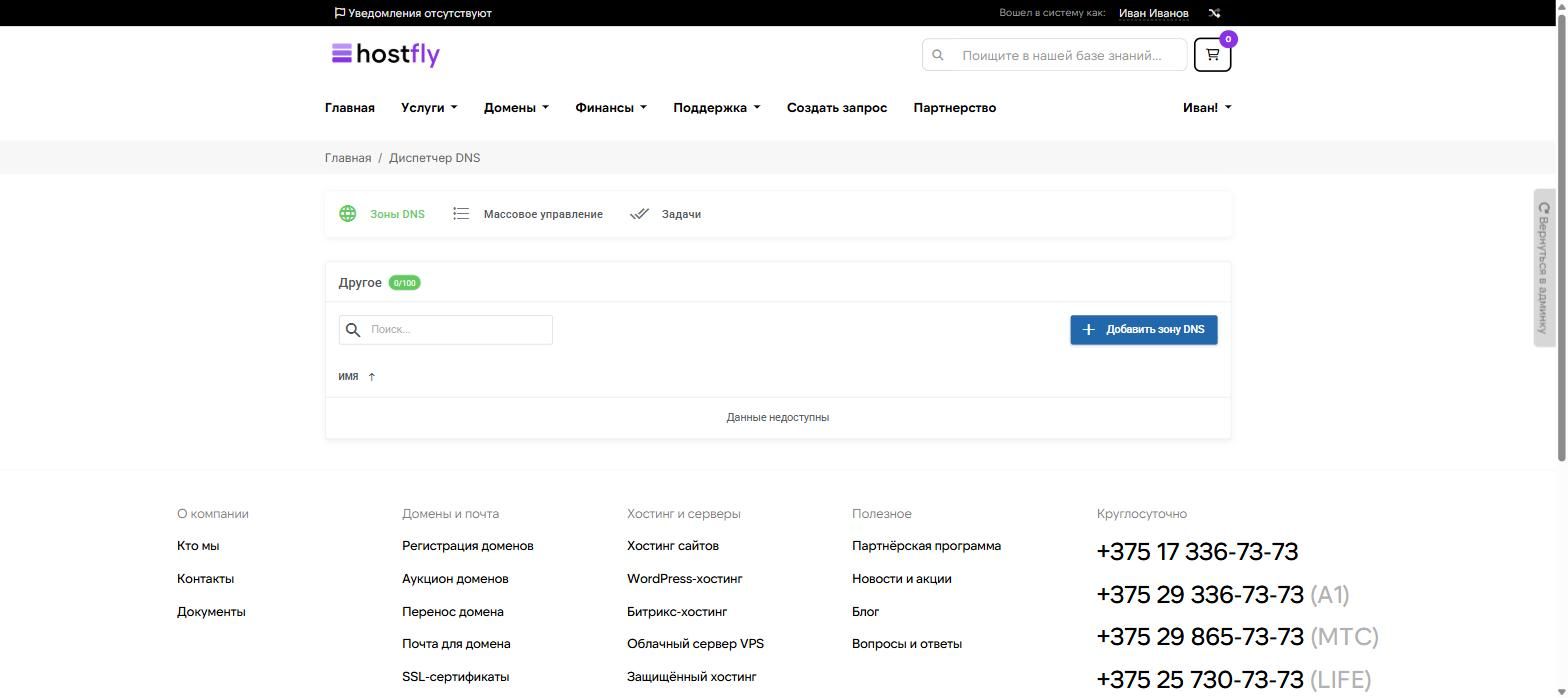Screen dimensions: 1568x698
Task: Expand the Финансы dropdown menu
Action: (x=611, y=108)
